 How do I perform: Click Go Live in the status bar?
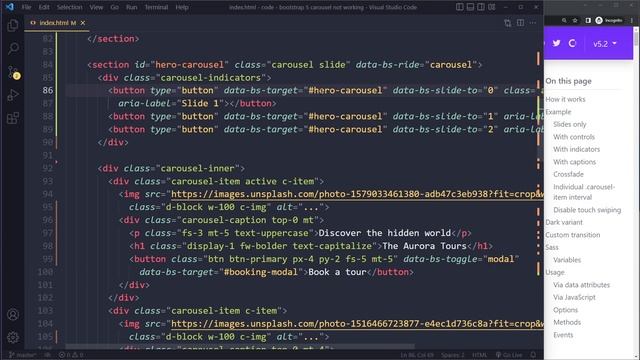pos(509,355)
